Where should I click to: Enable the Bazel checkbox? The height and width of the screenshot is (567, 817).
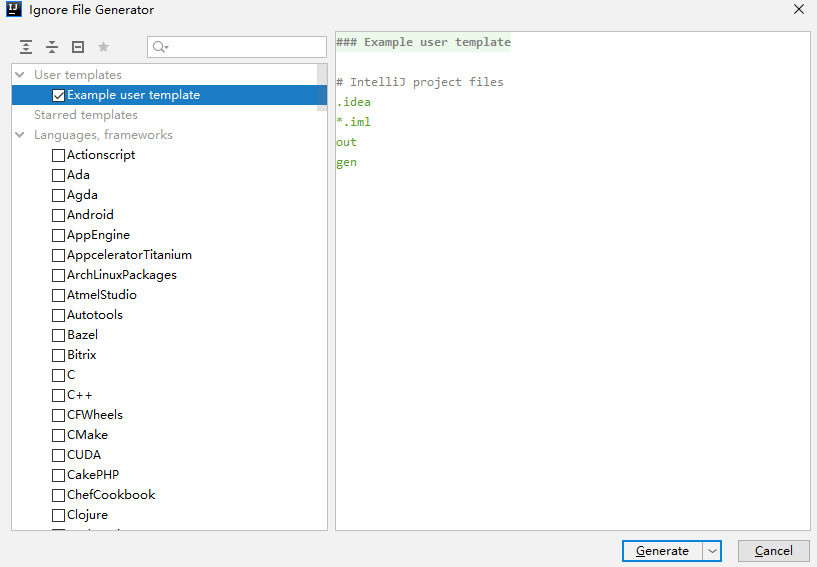pyautogui.click(x=58, y=335)
